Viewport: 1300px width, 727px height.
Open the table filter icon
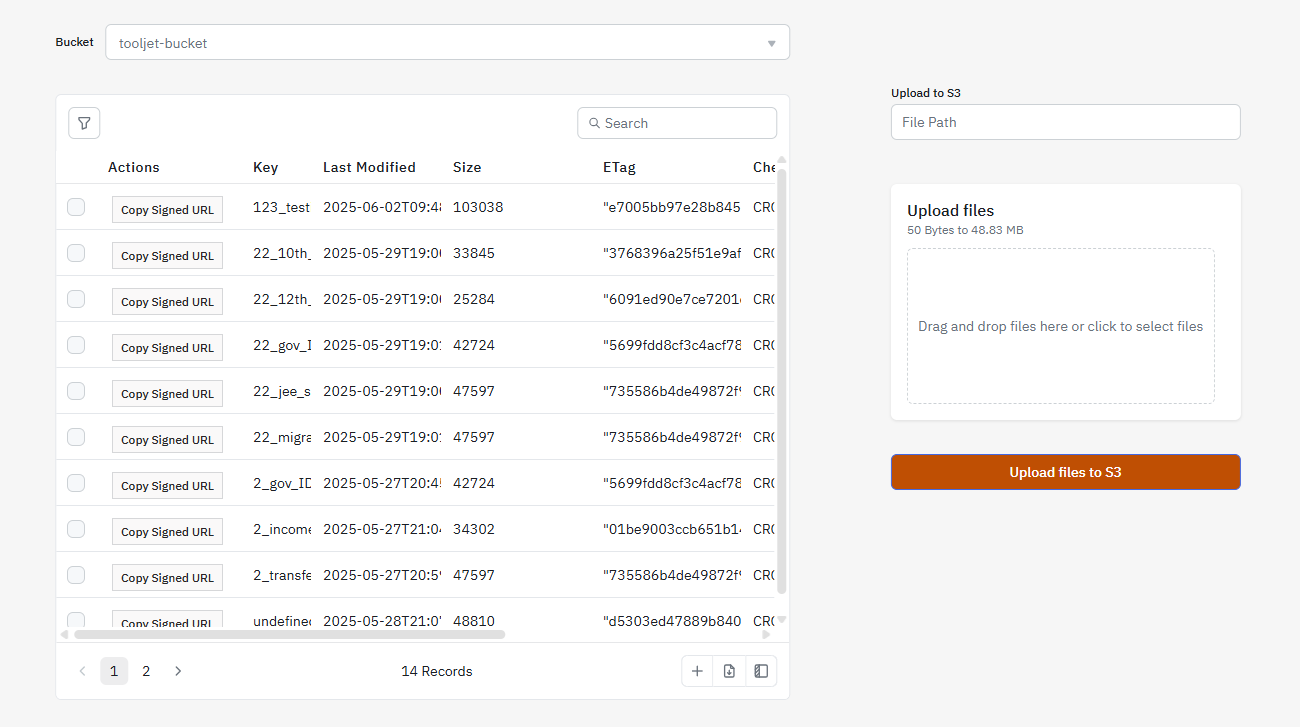click(84, 123)
